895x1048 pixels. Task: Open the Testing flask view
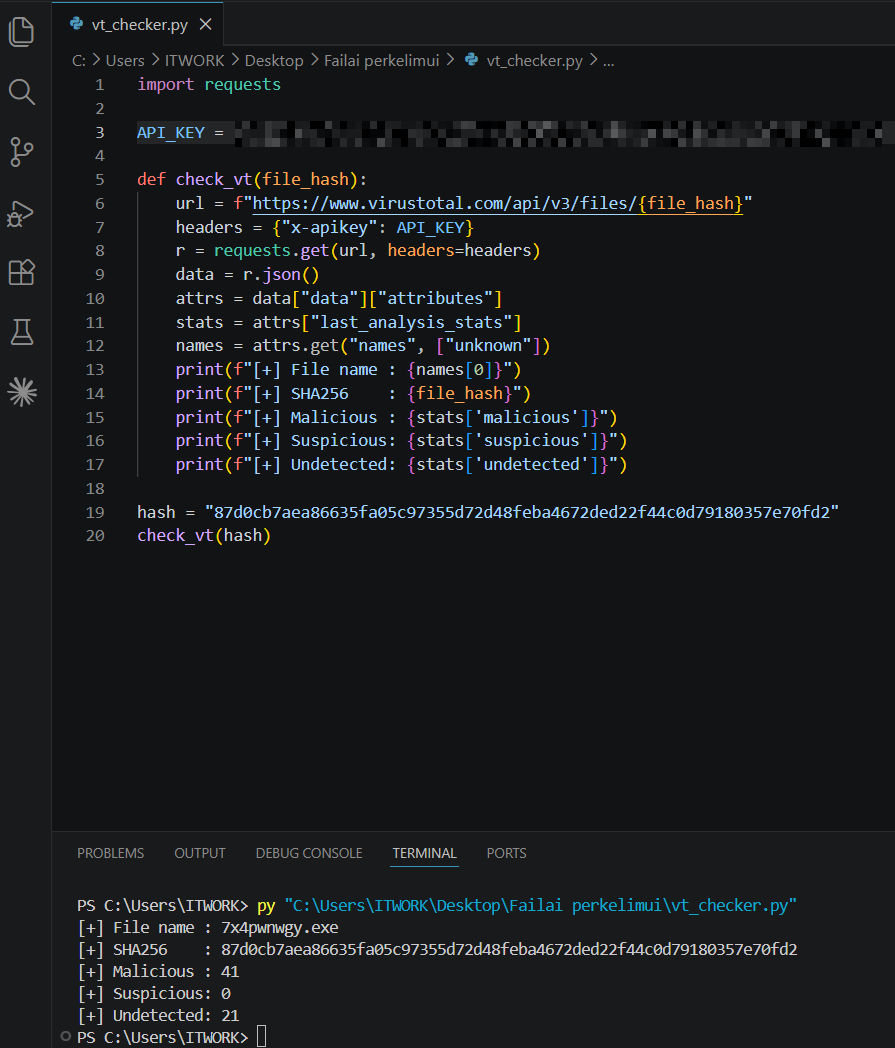pyautogui.click(x=22, y=332)
